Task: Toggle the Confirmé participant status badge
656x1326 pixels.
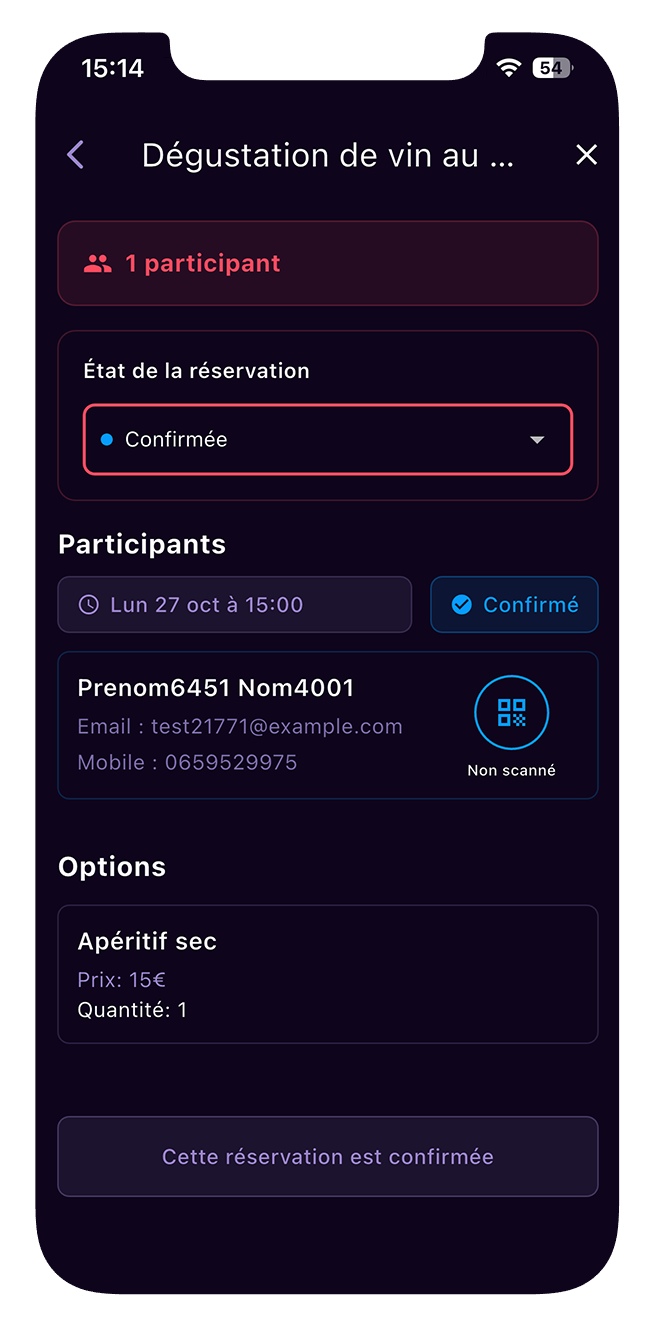Action: (514, 604)
